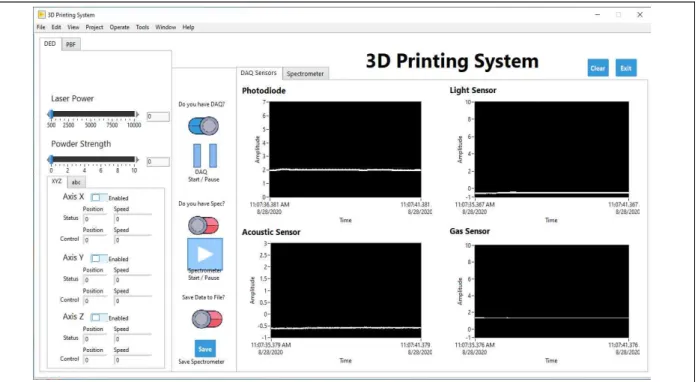Open the Operate menu
The height and width of the screenshot is (382, 698).
(x=119, y=27)
